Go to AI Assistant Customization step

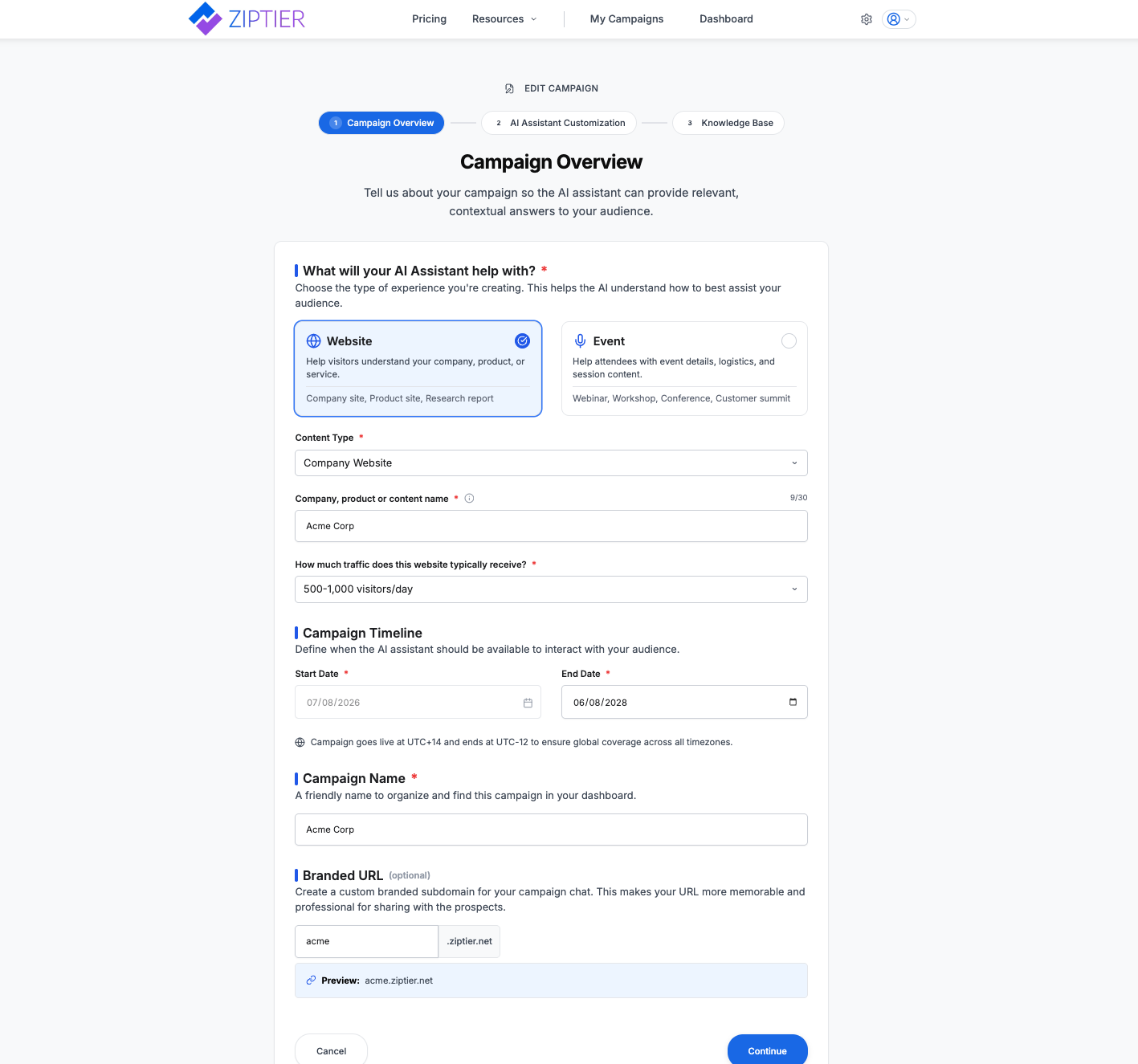[x=559, y=123]
